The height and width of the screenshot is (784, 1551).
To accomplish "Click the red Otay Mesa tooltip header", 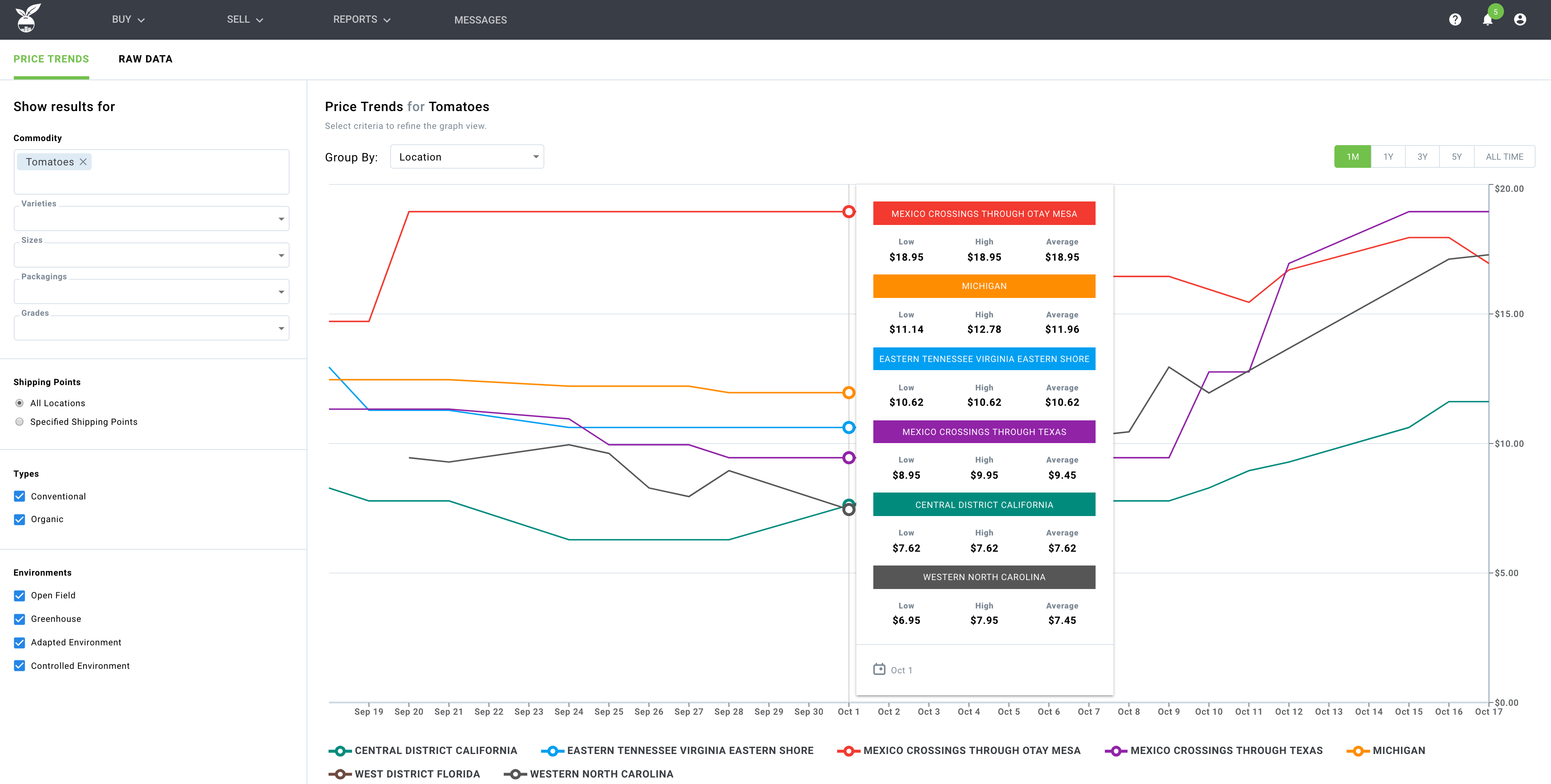I will [984, 214].
